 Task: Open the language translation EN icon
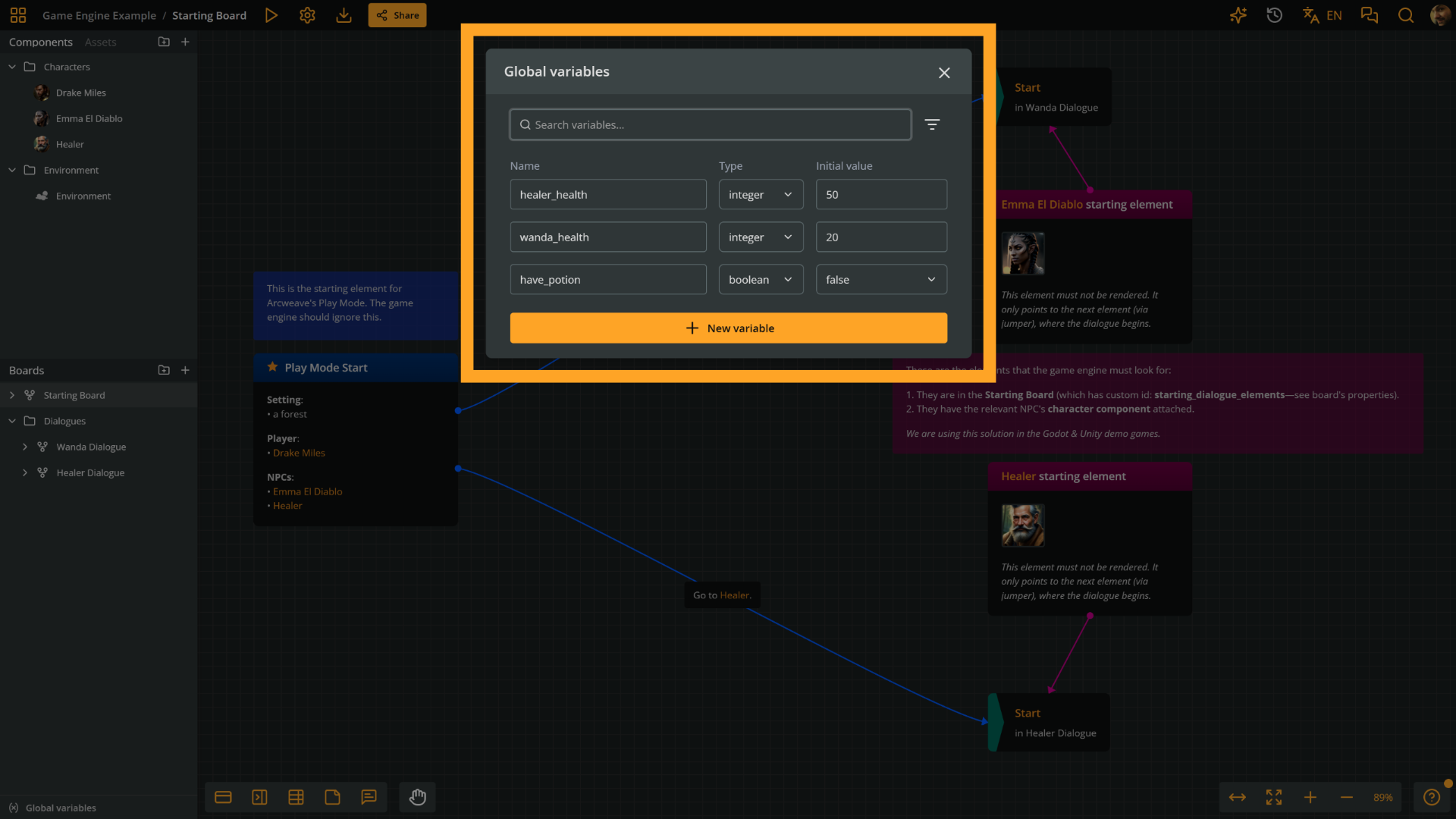point(1322,15)
